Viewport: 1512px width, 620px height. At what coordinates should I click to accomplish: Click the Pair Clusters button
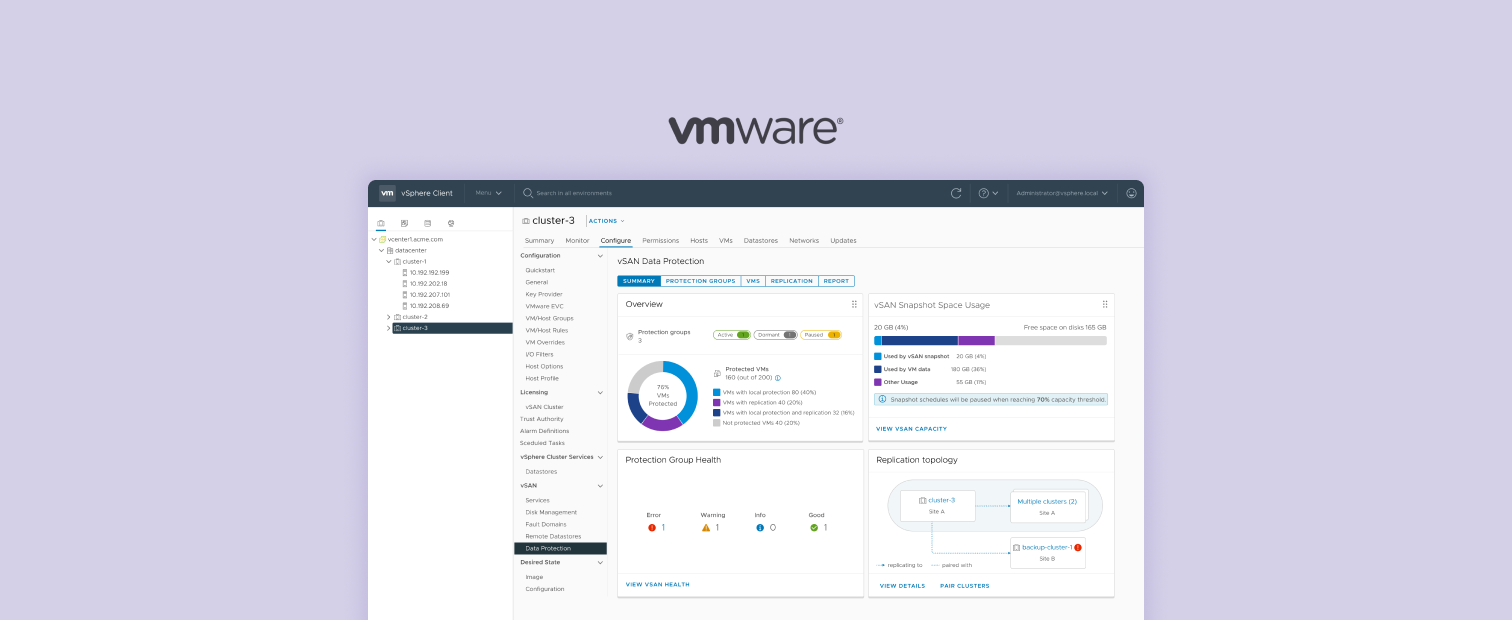[964, 586]
